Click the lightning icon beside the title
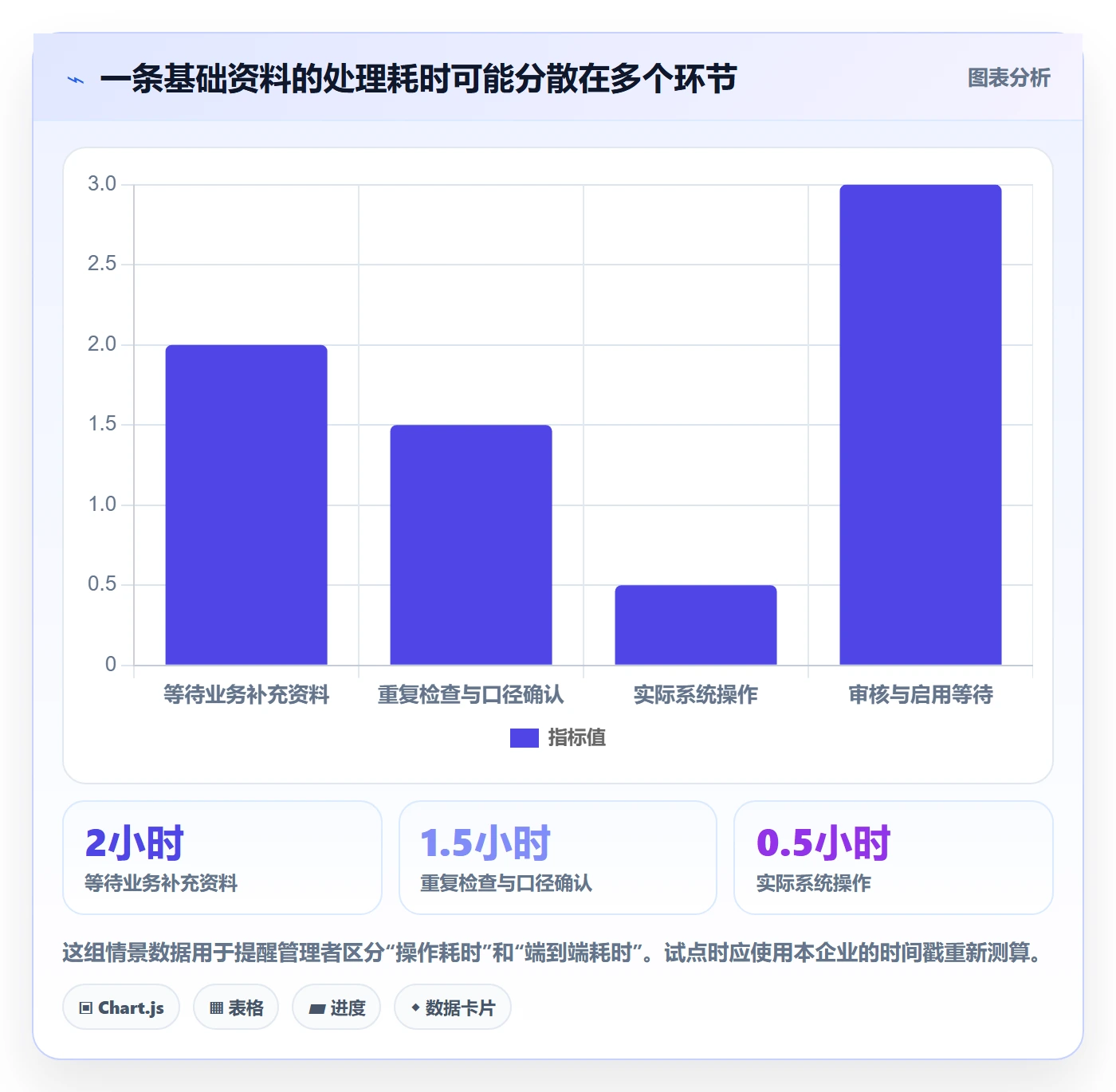Image resolution: width=1116 pixels, height=1092 pixels. click(76, 80)
